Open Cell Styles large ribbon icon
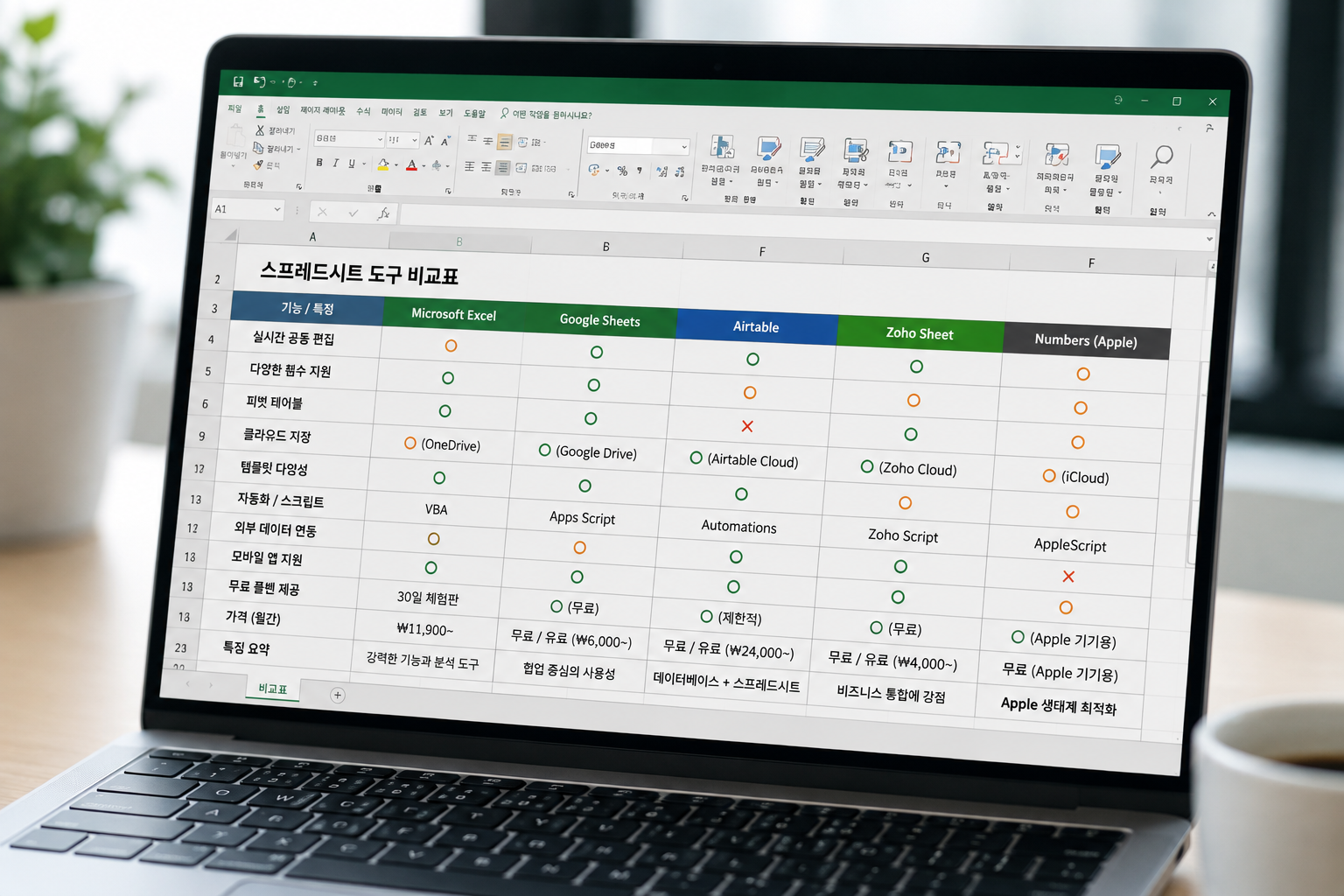The height and width of the screenshot is (896, 1344). point(812,151)
